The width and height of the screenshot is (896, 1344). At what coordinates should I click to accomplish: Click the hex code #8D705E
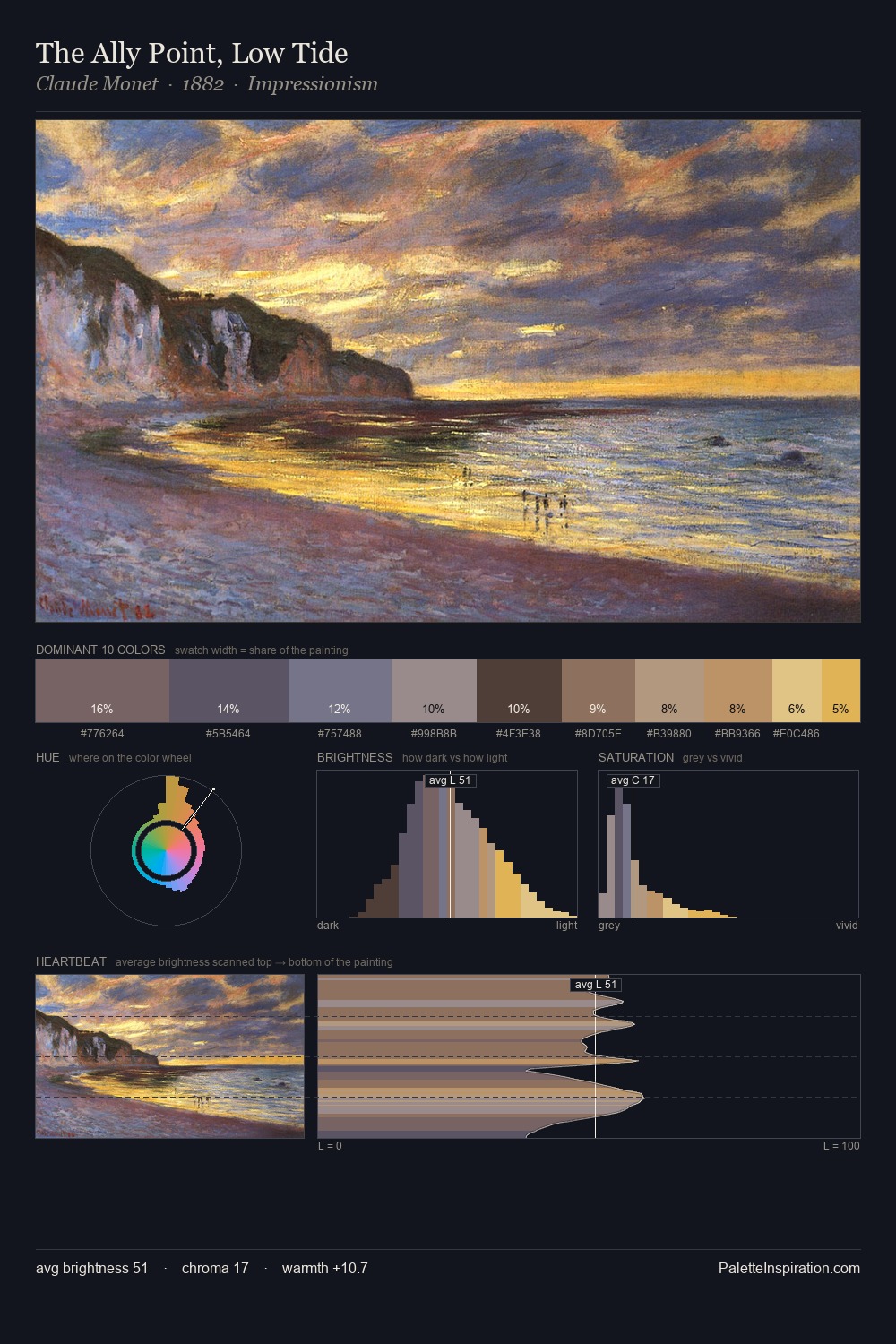(599, 734)
